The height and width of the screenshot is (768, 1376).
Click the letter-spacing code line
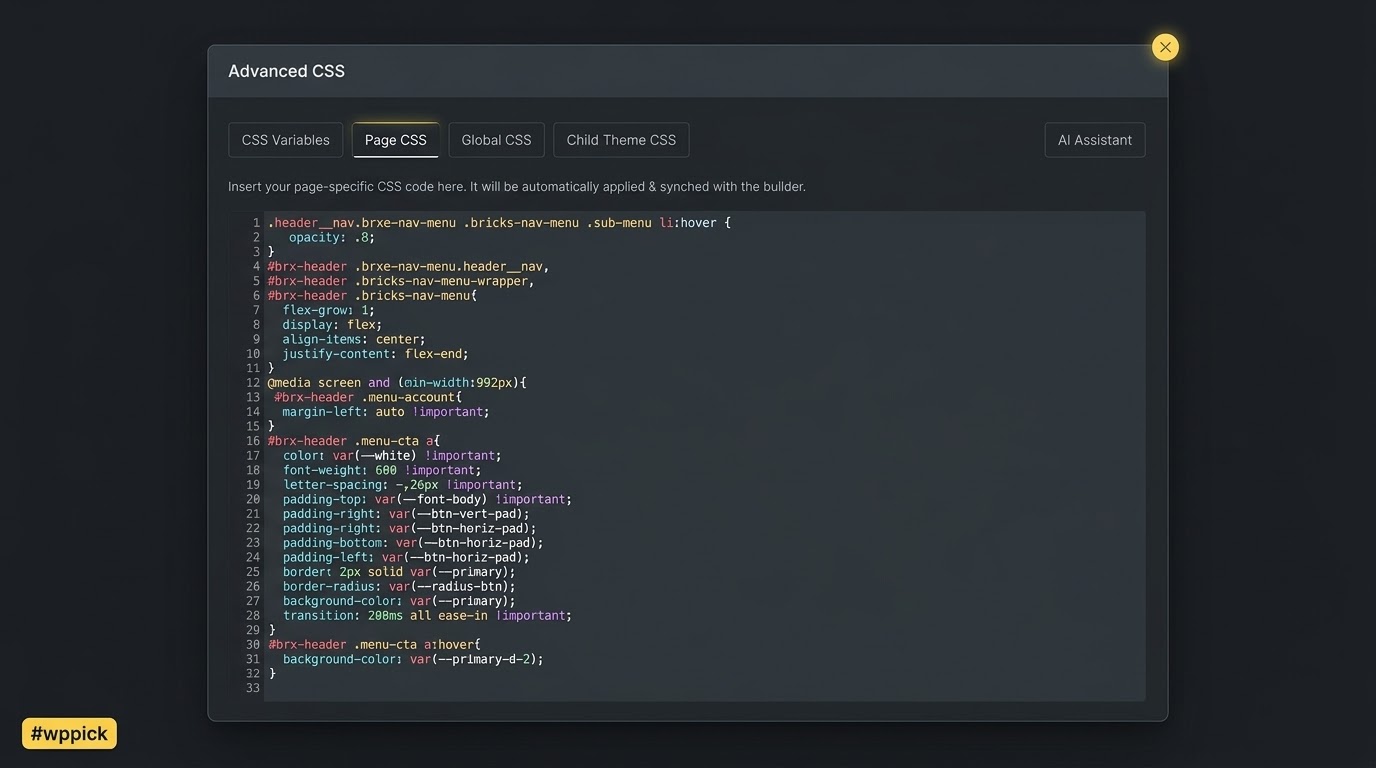[402, 484]
